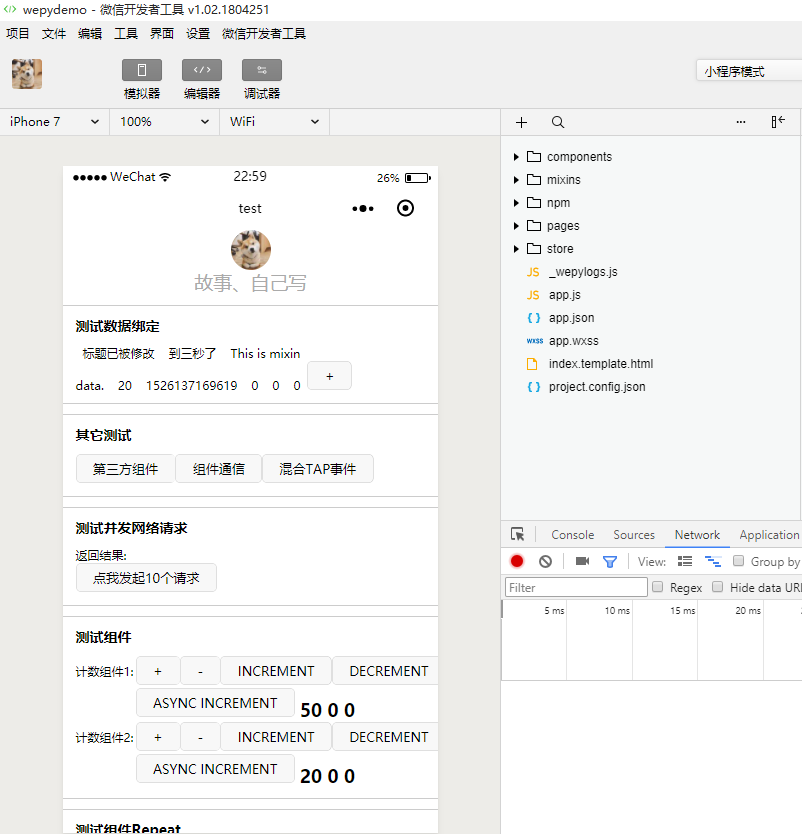Click INCREMENT for 计数组件2

coord(275,737)
